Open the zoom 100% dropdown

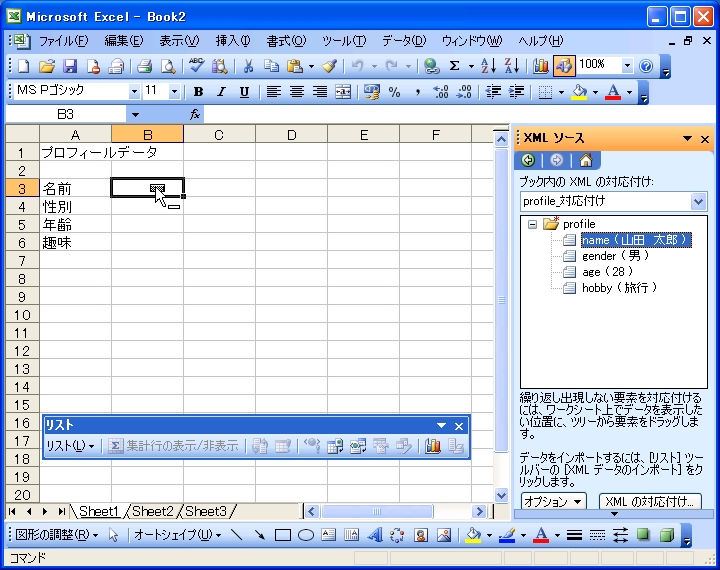(627, 66)
